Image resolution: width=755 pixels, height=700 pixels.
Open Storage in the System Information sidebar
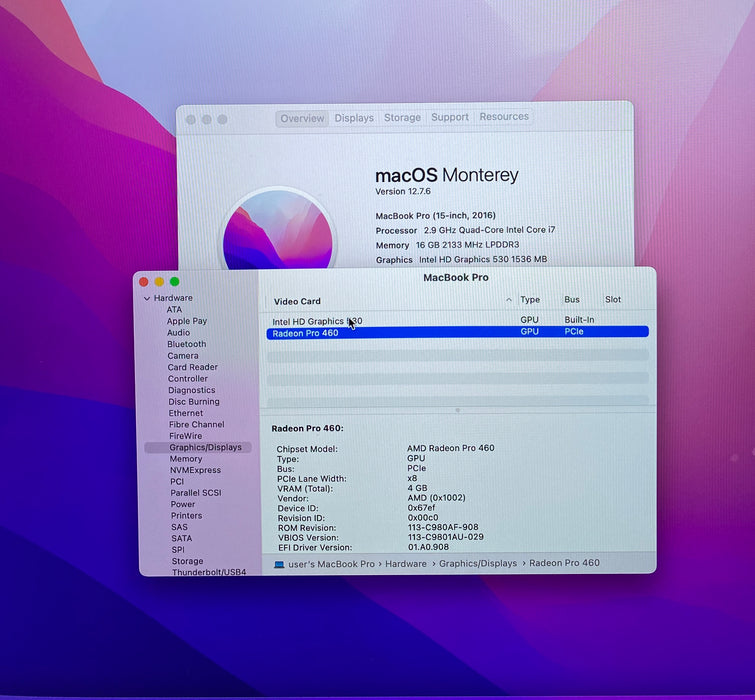[x=187, y=561]
